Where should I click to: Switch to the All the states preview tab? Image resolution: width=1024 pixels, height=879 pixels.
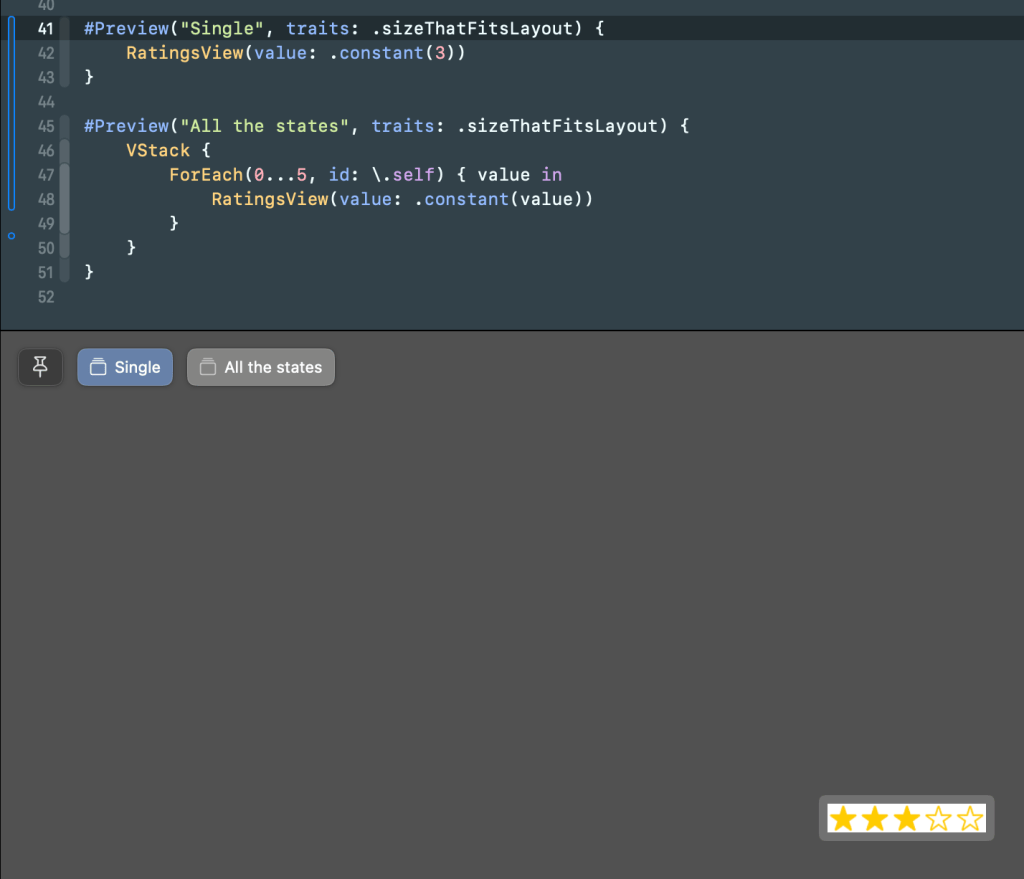261,367
